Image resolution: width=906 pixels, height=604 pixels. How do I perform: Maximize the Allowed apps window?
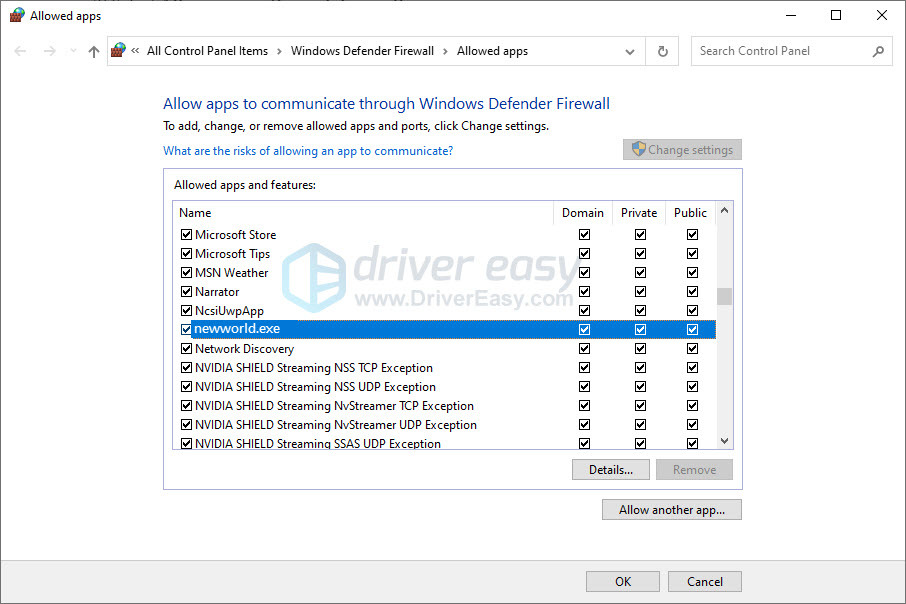tap(836, 15)
